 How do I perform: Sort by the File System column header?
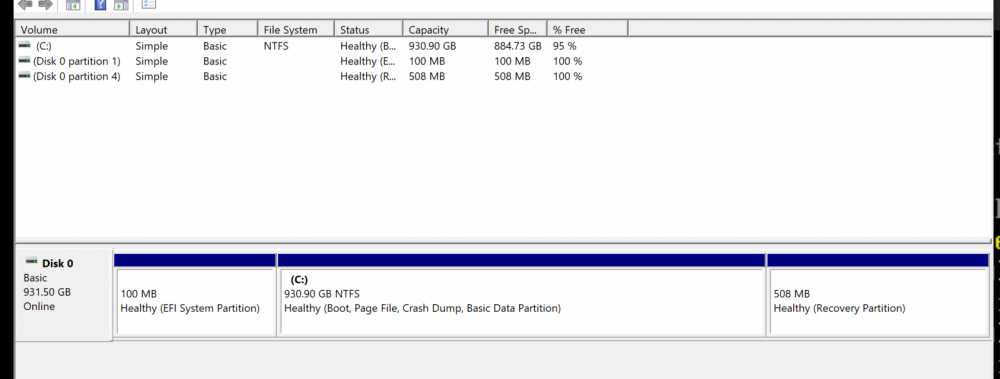tap(296, 29)
